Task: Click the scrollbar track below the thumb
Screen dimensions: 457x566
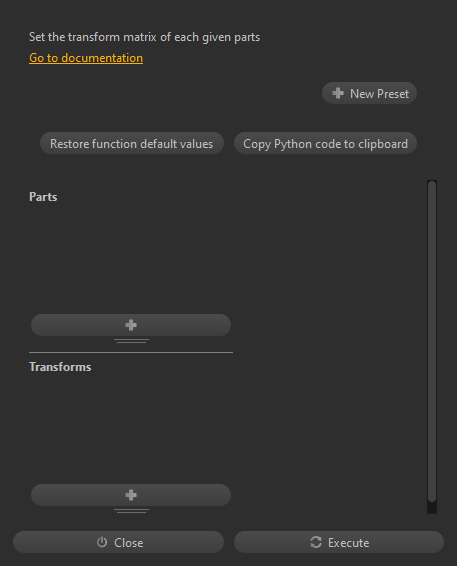Action: coord(432,508)
